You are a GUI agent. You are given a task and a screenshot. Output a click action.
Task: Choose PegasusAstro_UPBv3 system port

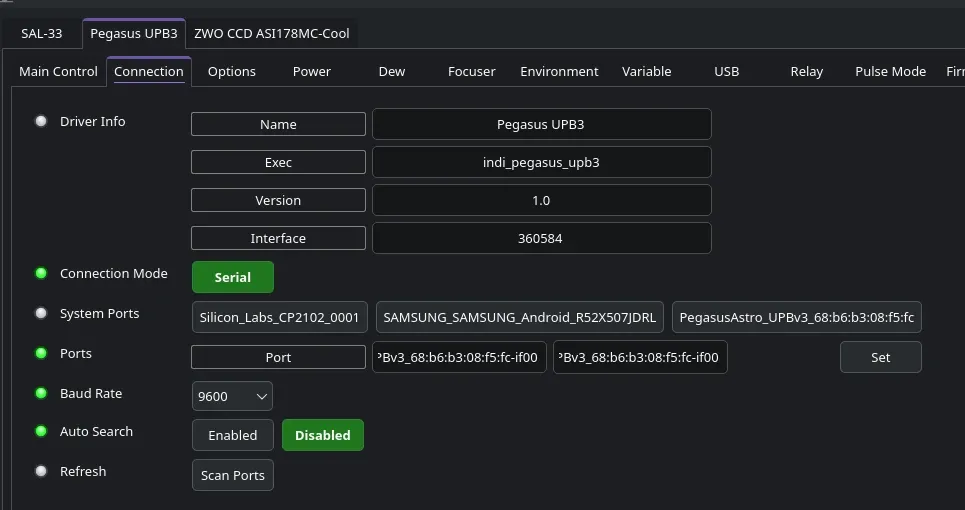[796, 317]
